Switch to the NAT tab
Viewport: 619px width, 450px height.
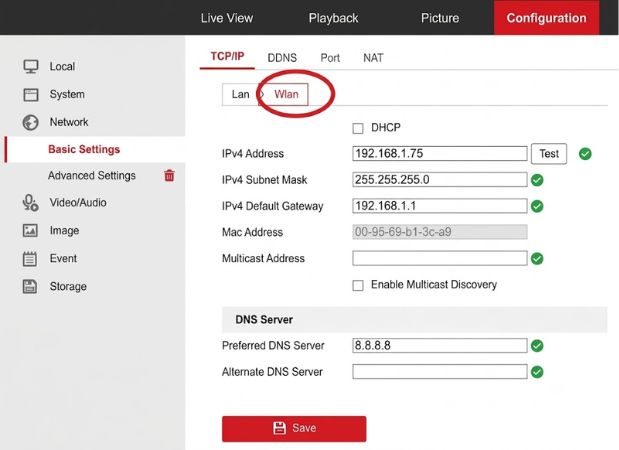click(x=373, y=58)
